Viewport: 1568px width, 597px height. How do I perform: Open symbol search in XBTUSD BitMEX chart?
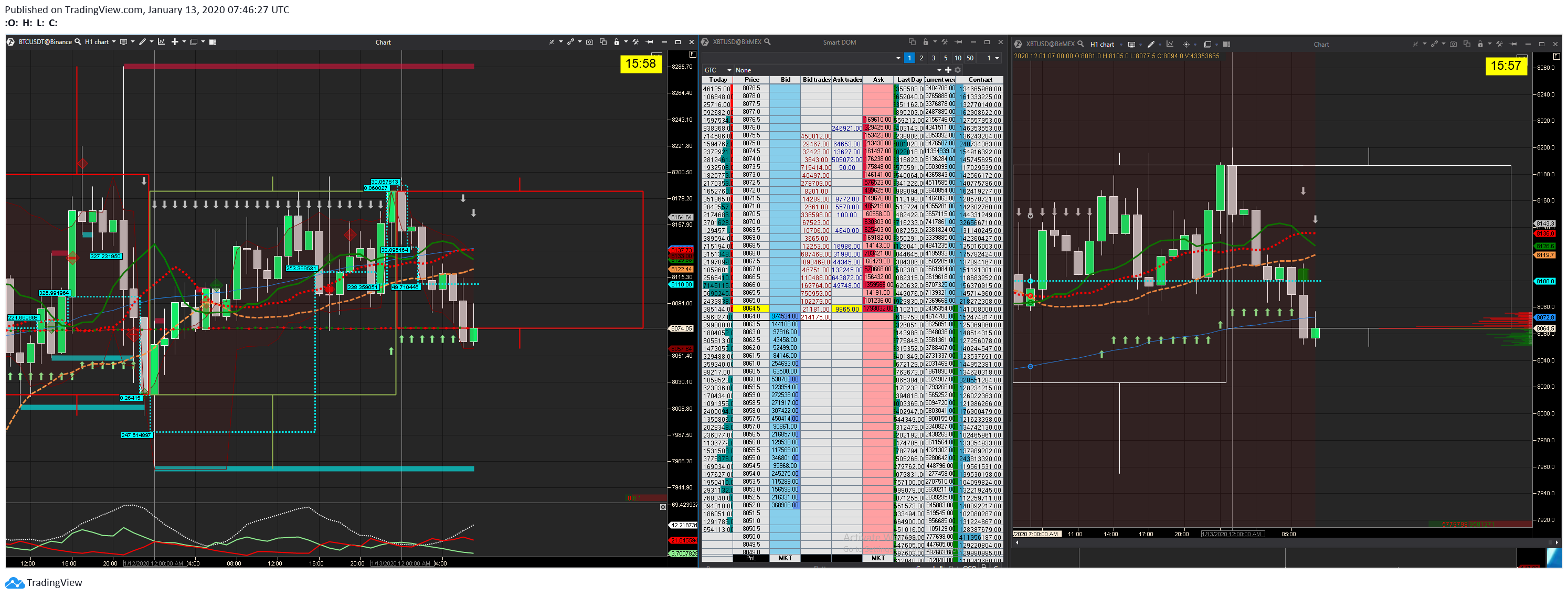tap(1080, 44)
